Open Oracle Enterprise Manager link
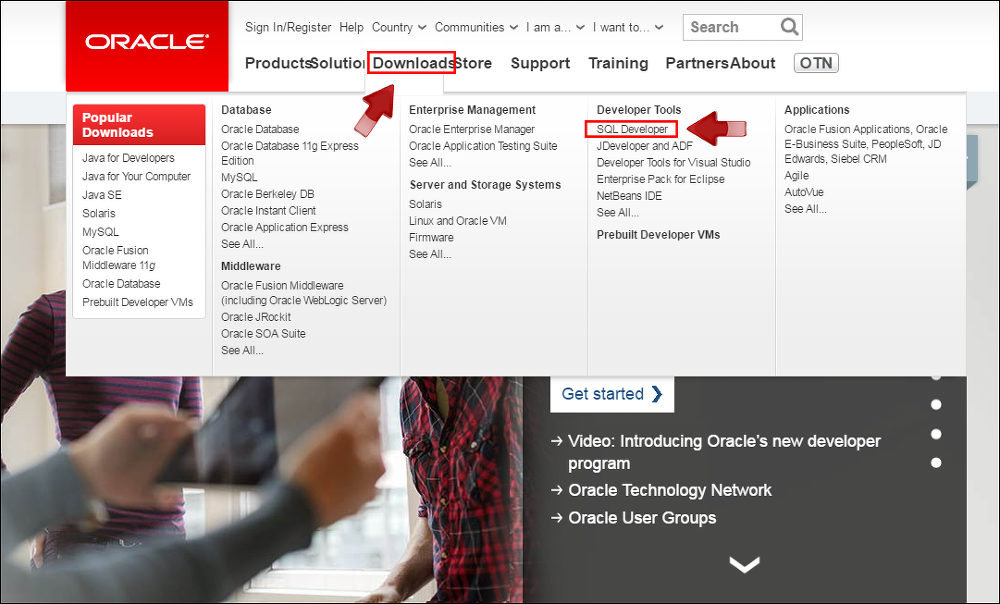The width and height of the screenshot is (1000, 604). click(471, 129)
